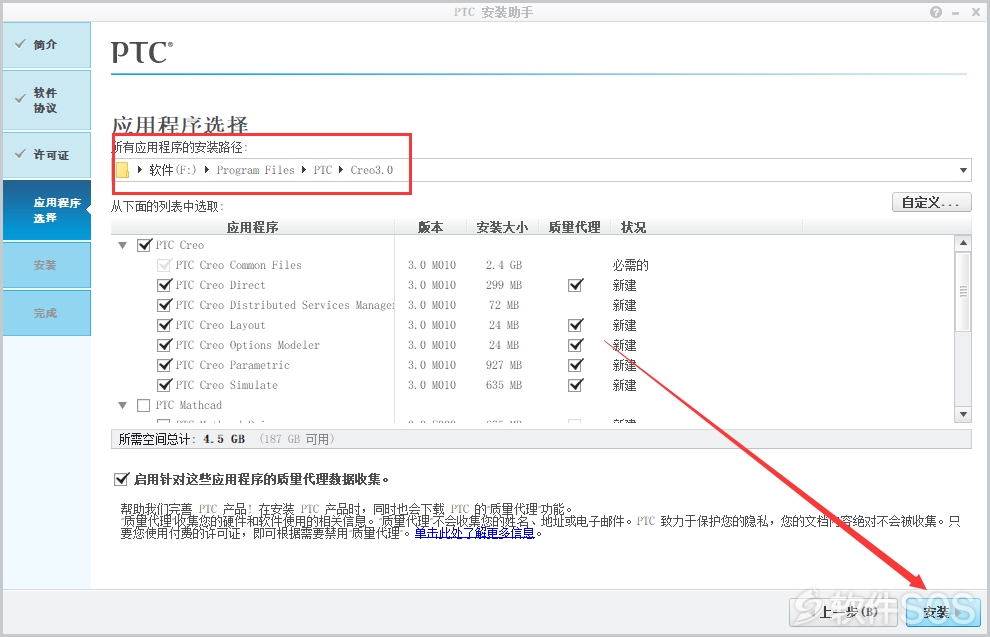Click the 版本 column header
Screen dimensions: 990x637
tap(431, 227)
